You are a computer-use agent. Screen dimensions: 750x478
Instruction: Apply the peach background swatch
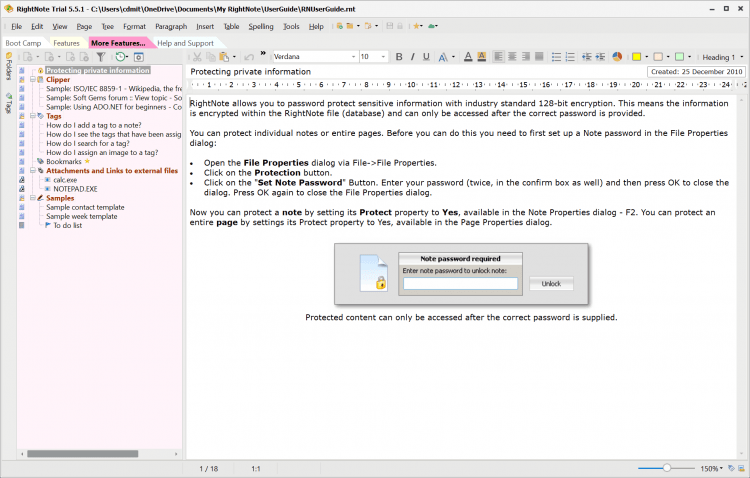pyautogui.click(x=658, y=57)
